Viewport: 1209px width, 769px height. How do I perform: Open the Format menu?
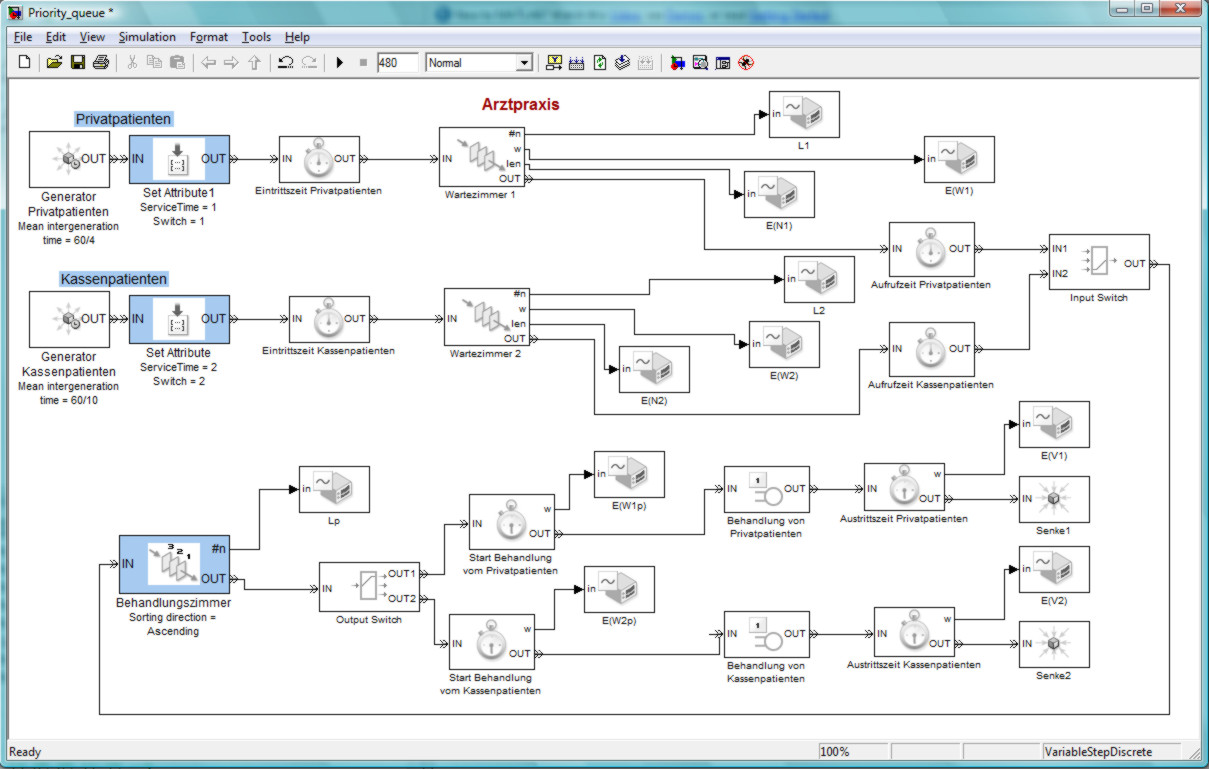[209, 37]
